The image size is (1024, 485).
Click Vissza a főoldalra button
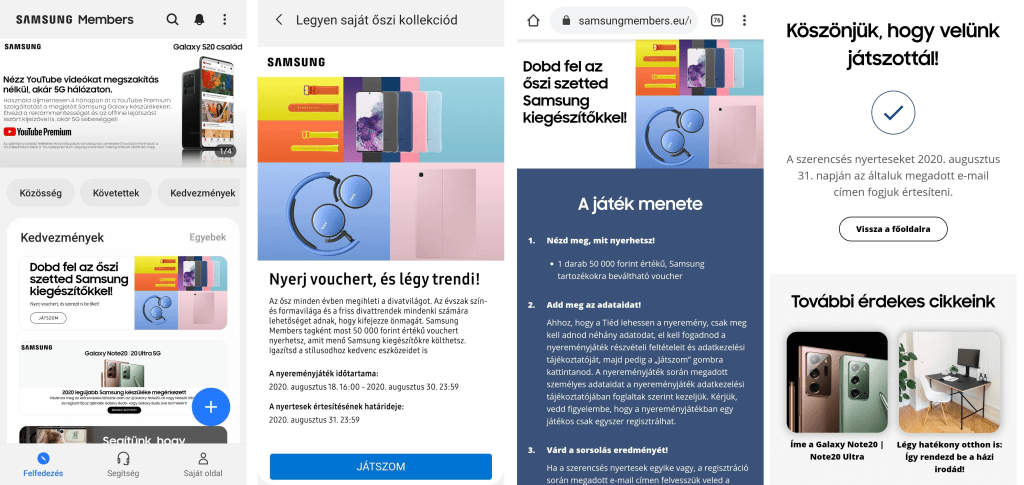coord(893,229)
